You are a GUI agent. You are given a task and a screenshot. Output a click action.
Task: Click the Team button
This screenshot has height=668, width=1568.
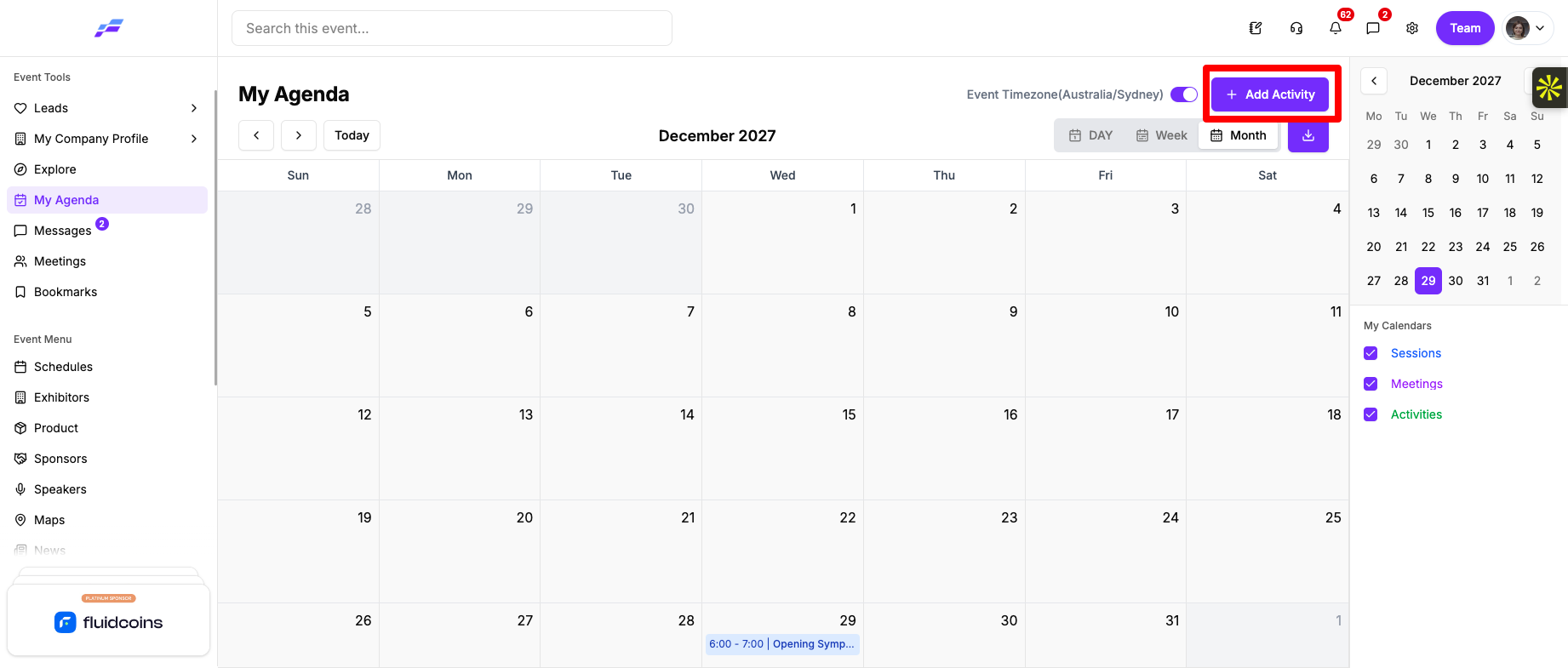(1465, 28)
